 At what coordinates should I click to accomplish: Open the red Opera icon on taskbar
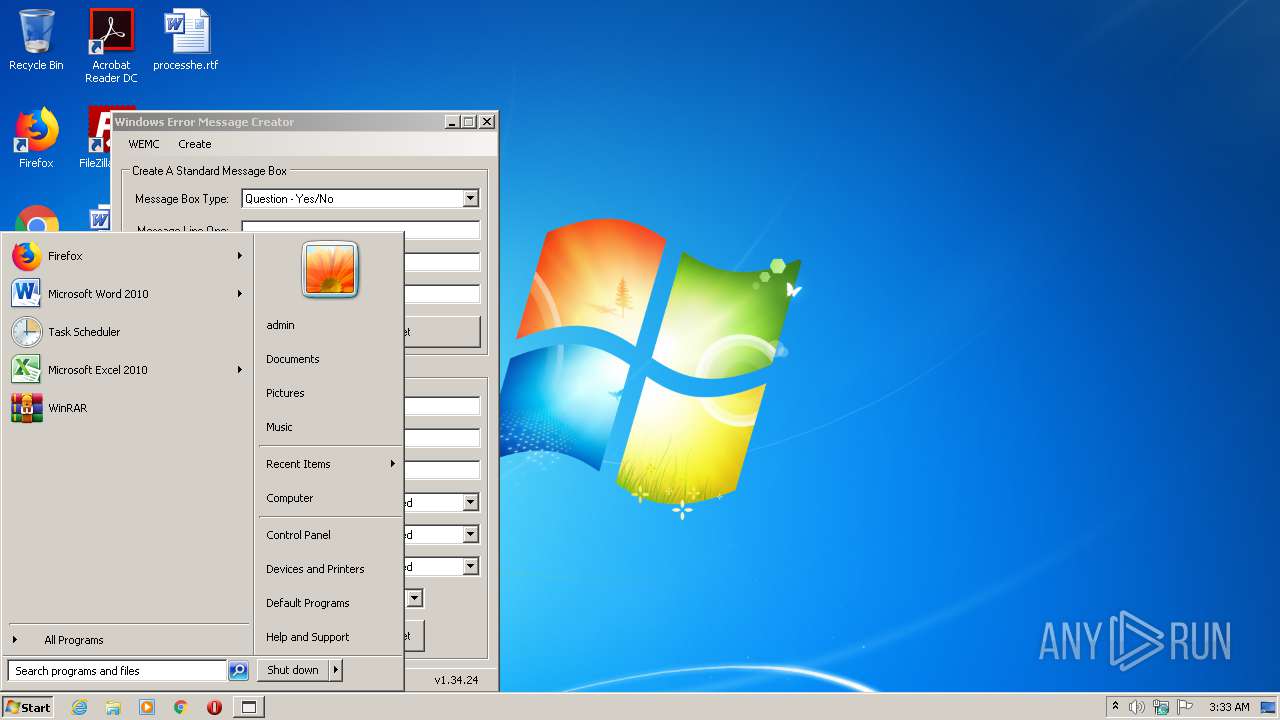[x=214, y=707]
